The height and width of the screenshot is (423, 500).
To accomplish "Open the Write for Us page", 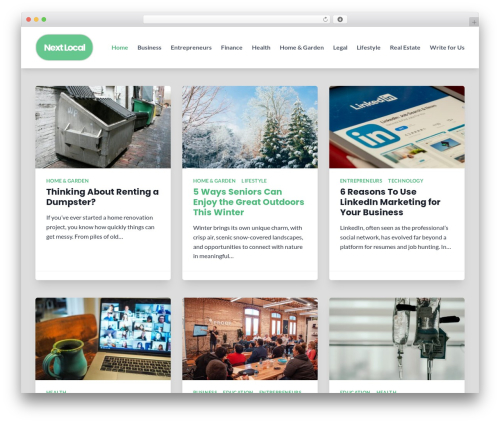I will [447, 48].
